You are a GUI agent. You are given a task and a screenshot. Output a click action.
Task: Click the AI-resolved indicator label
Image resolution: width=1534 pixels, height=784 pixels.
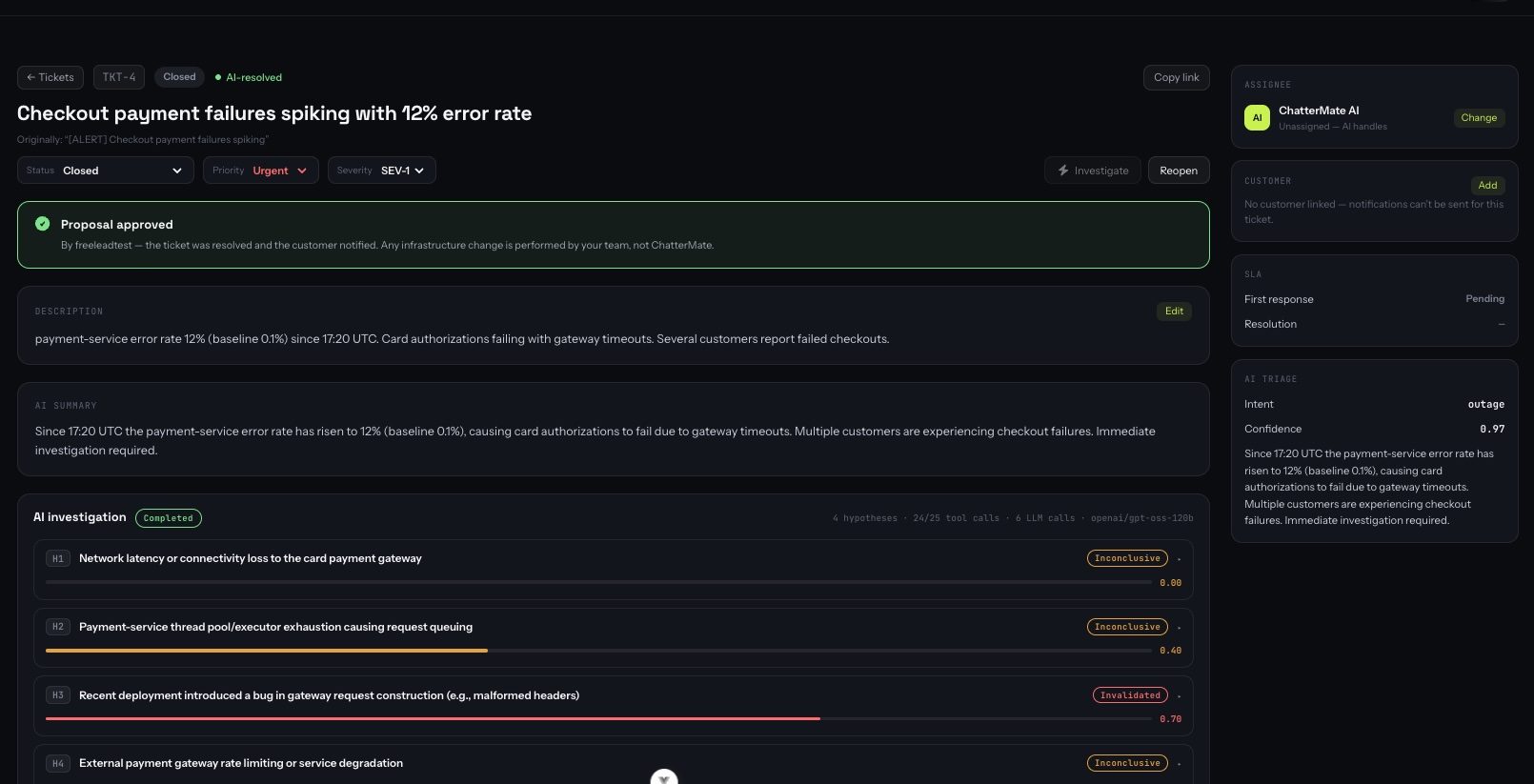point(249,77)
